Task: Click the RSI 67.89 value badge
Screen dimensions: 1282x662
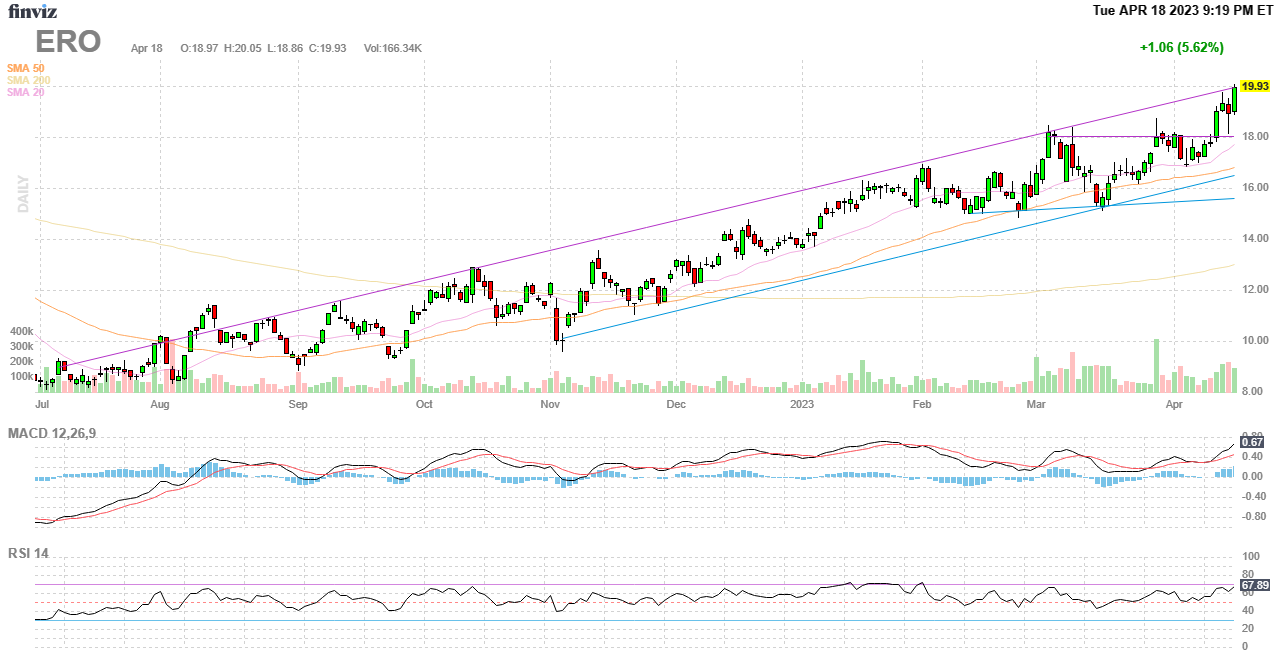Action: (x=1254, y=585)
